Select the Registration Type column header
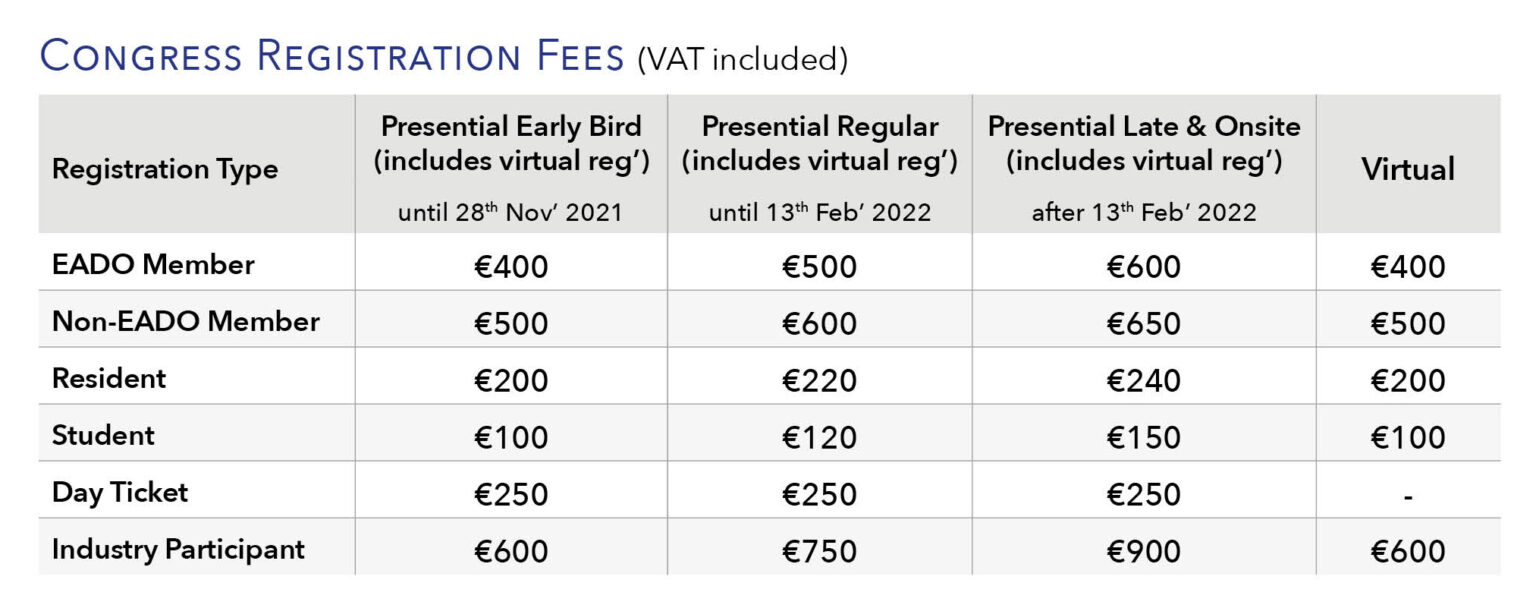The image size is (1536, 605). pyautogui.click(x=165, y=169)
